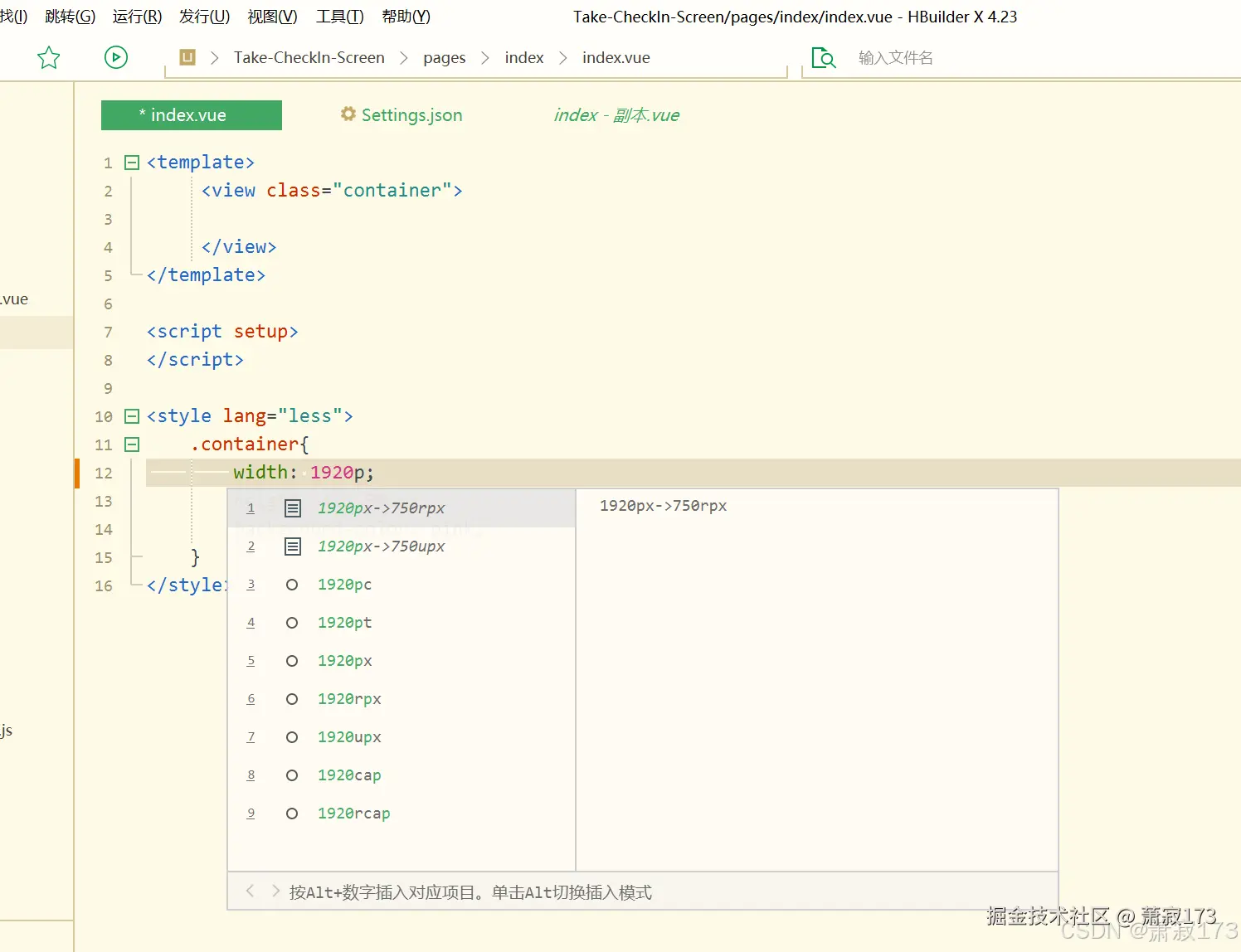The height and width of the screenshot is (952, 1241).
Task: Collapse the style block on line 10
Action: click(132, 416)
